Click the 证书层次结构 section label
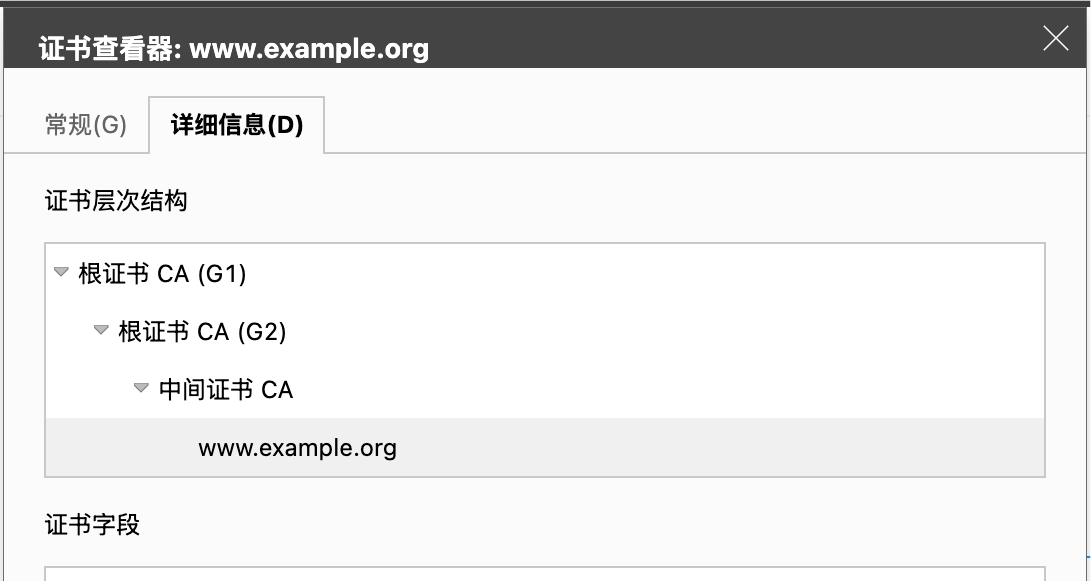1091x581 pixels. [x=116, y=201]
